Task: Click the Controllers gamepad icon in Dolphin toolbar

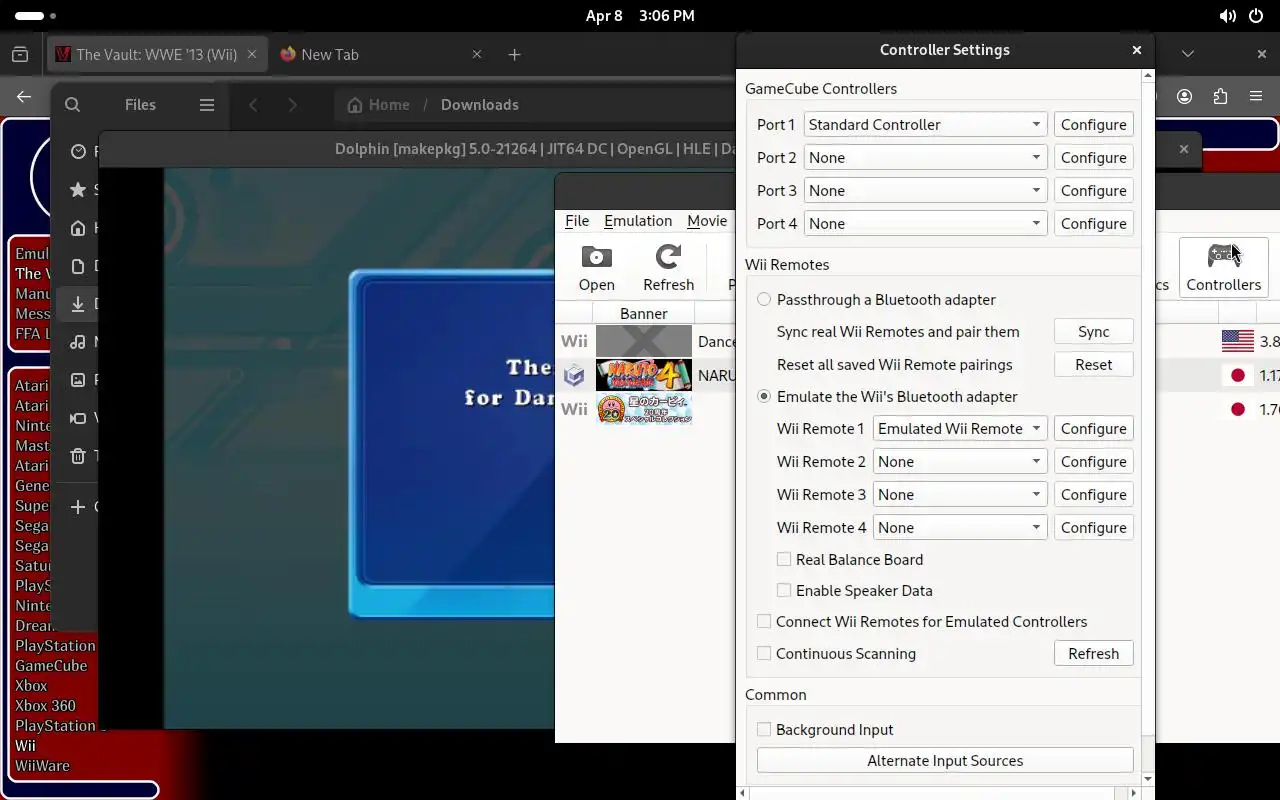Action: [x=1223, y=255]
